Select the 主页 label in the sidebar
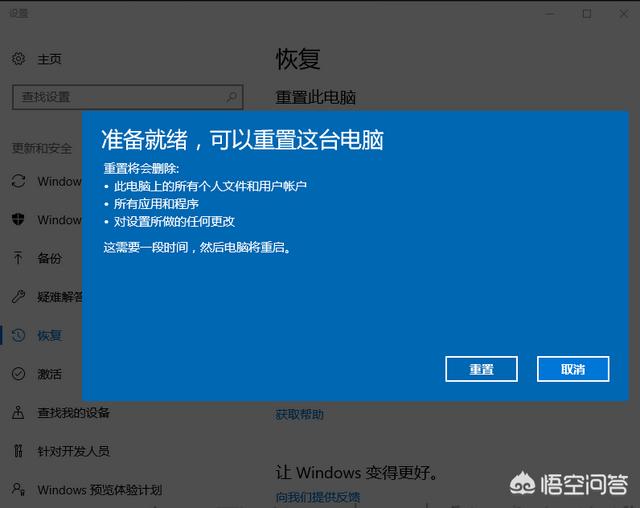Viewport: 640px width, 508px height. (x=49, y=59)
